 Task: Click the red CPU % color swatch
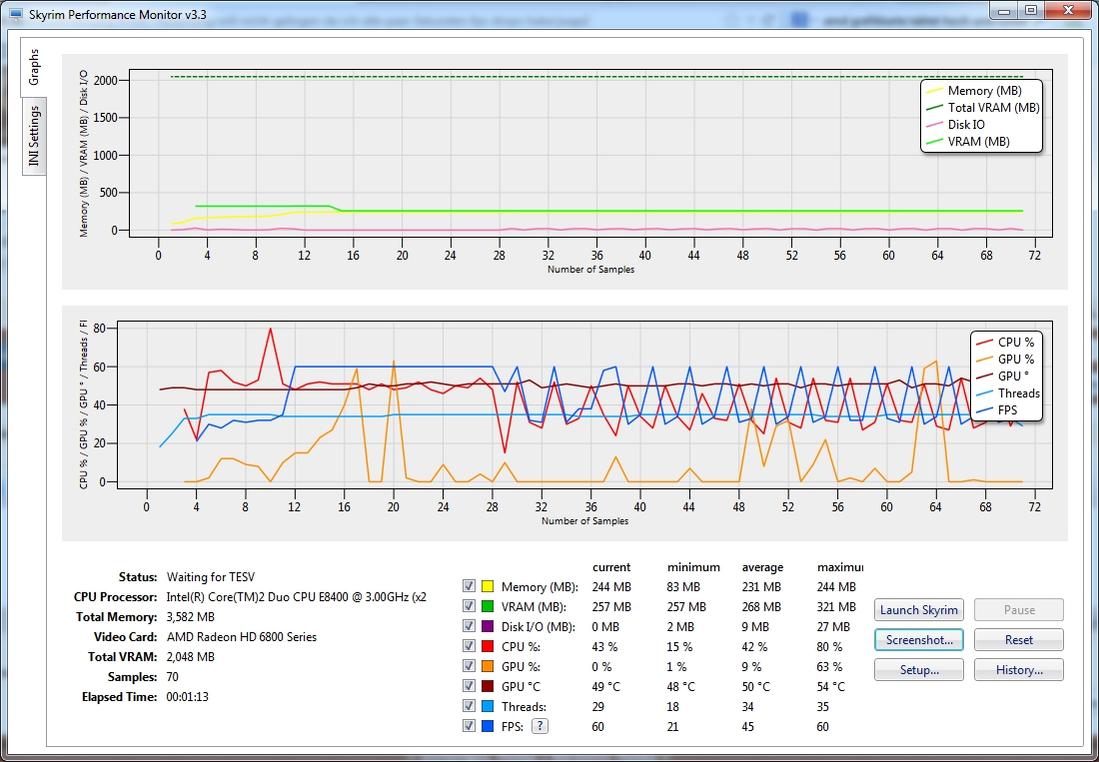click(x=488, y=646)
